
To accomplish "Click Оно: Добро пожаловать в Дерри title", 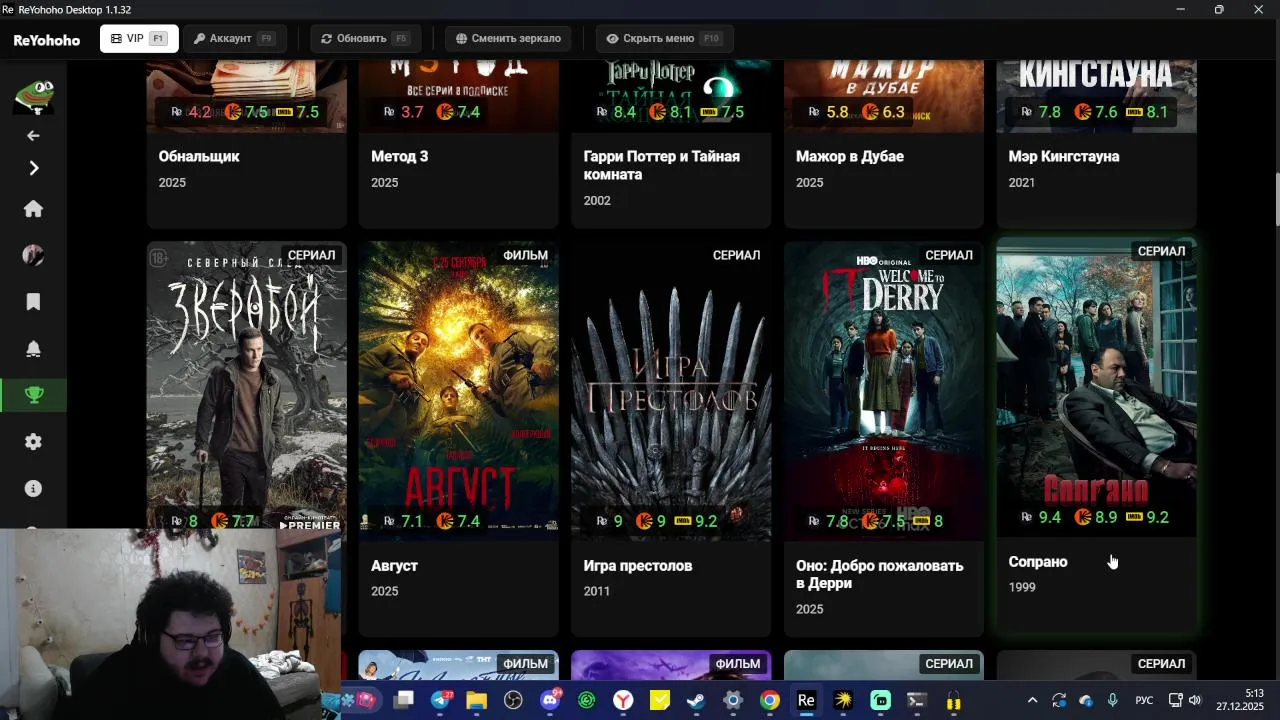I will 880,574.
